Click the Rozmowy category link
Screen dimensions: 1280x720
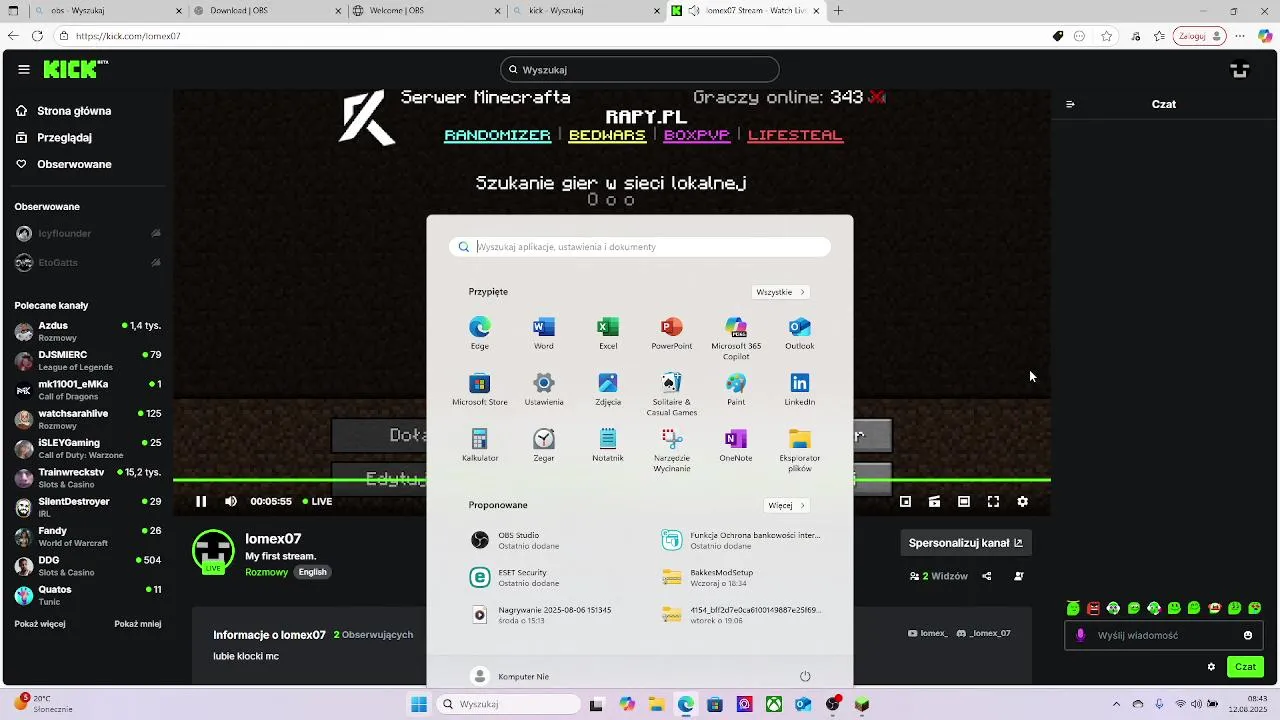click(267, 572)
